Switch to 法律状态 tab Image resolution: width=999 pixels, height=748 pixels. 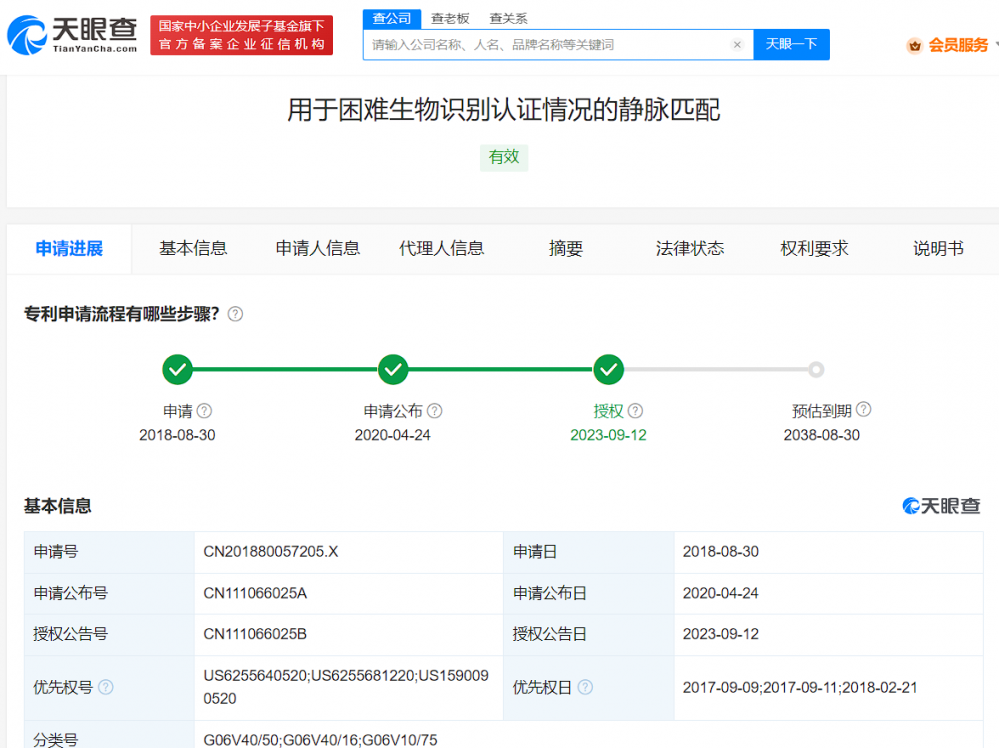[x=690, y=248]
